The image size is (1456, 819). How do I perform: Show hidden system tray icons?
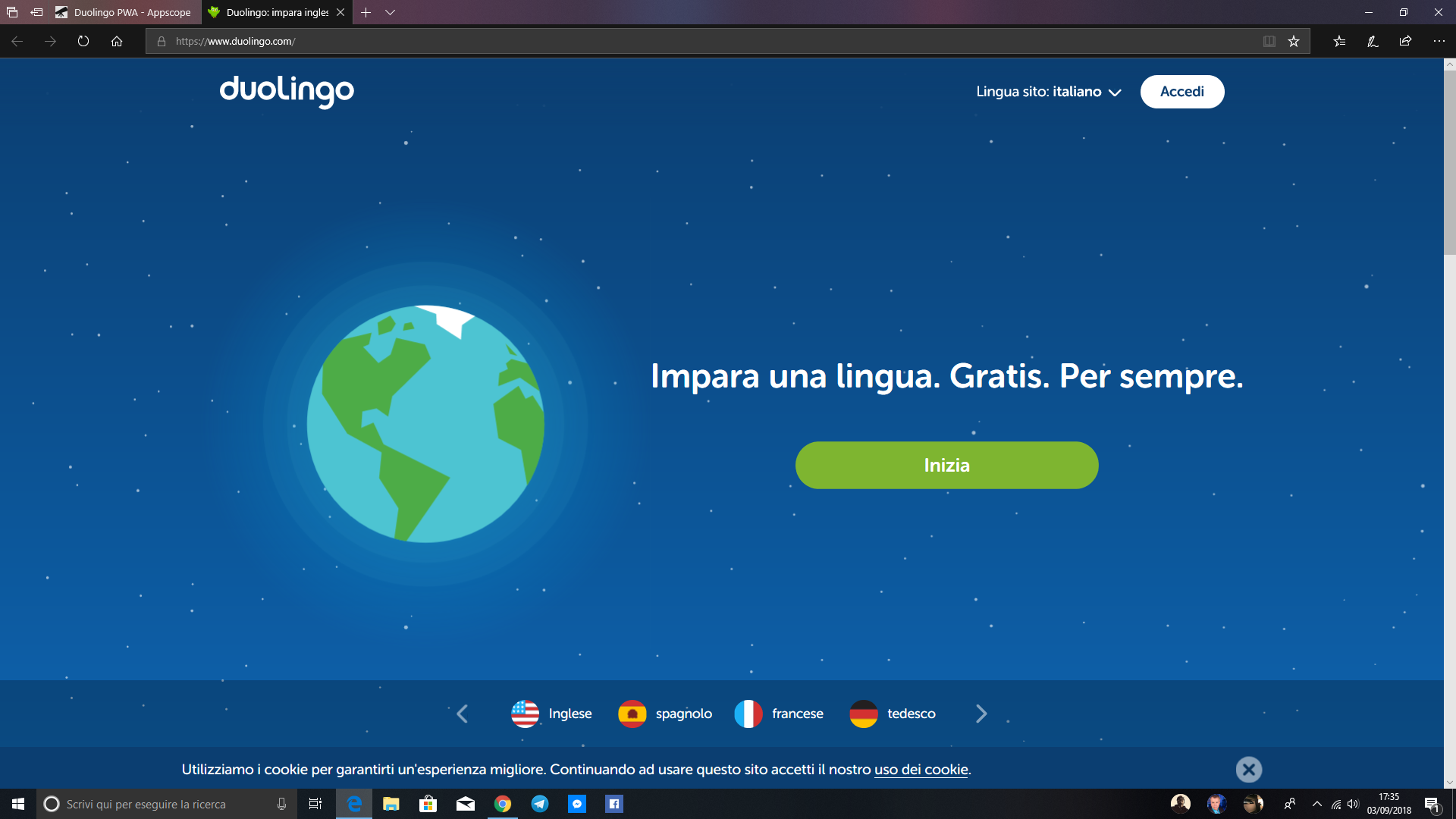[x=1317, y=804]
